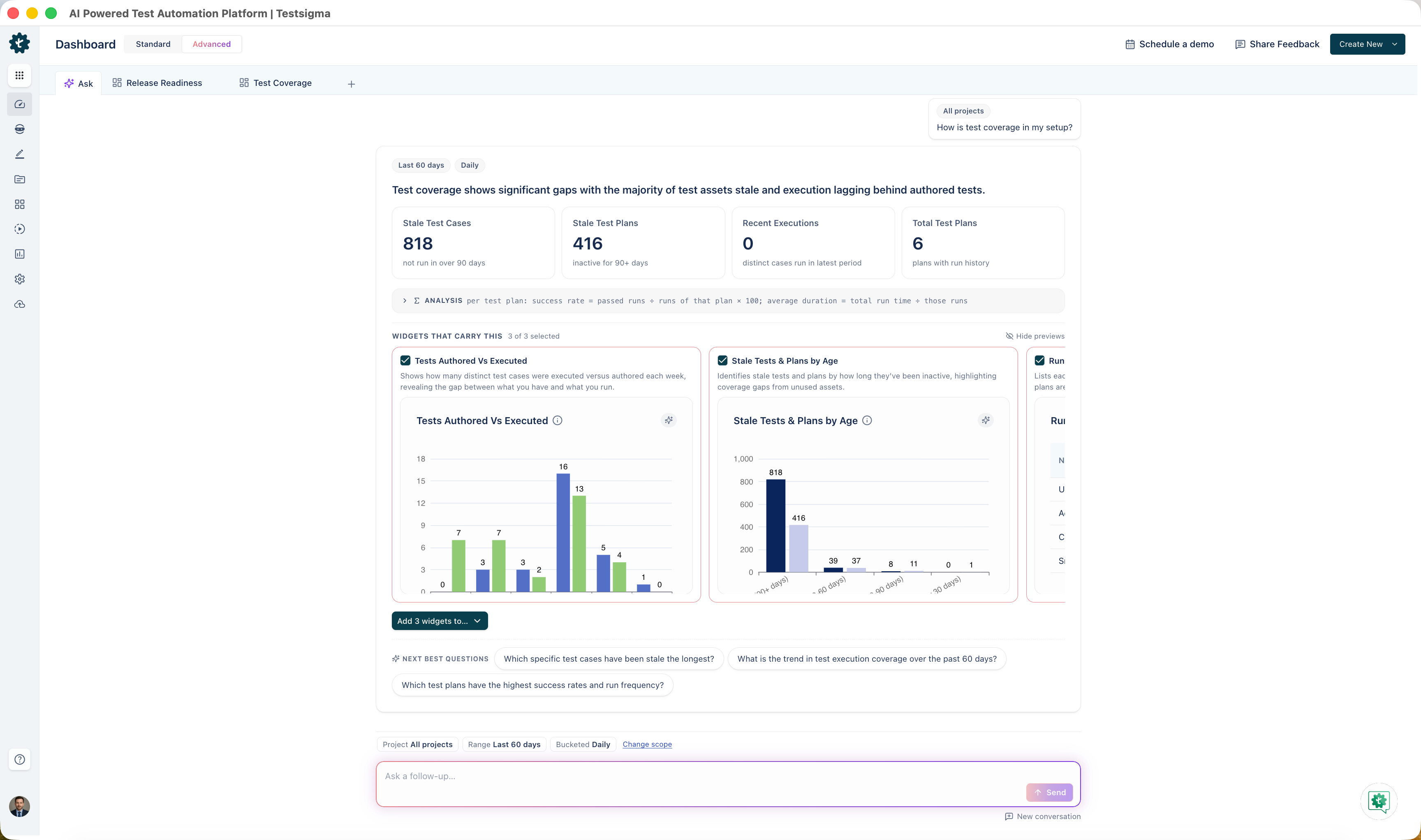Open the Test Coverage tab
This screenshot has height=840, width=1421.
click(276, 83)
